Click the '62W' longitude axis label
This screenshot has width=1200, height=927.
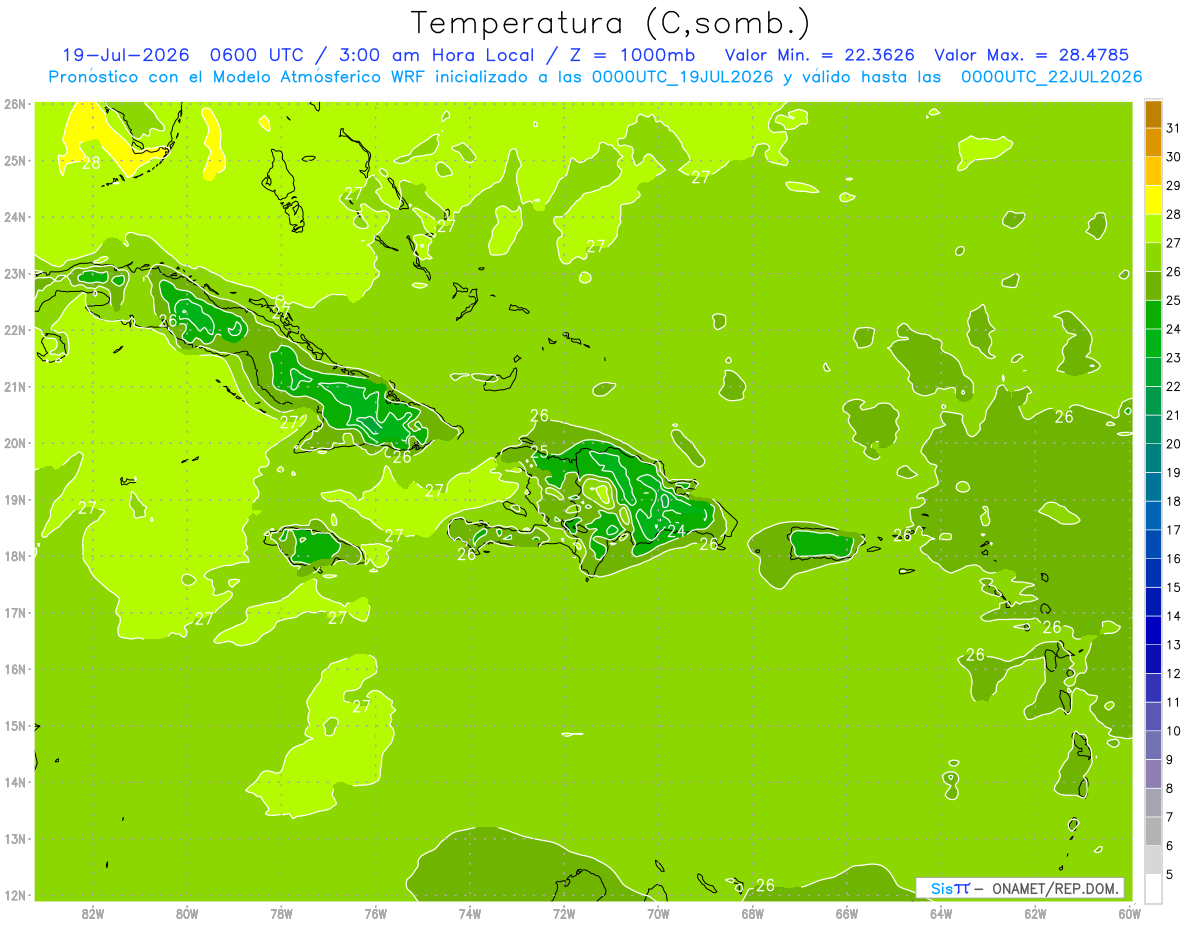point(1035,913)
